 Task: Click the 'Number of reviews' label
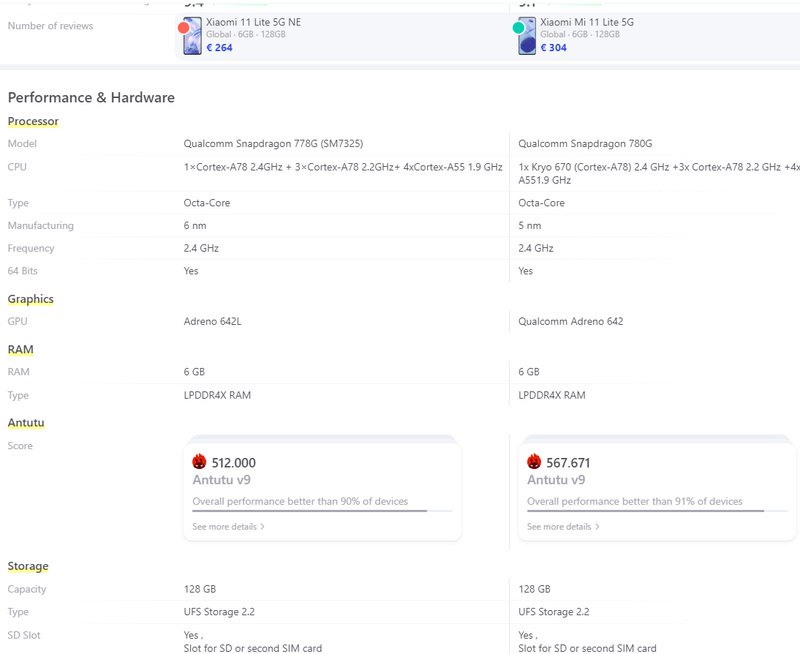pyautogui.click(x=51, y=26)
